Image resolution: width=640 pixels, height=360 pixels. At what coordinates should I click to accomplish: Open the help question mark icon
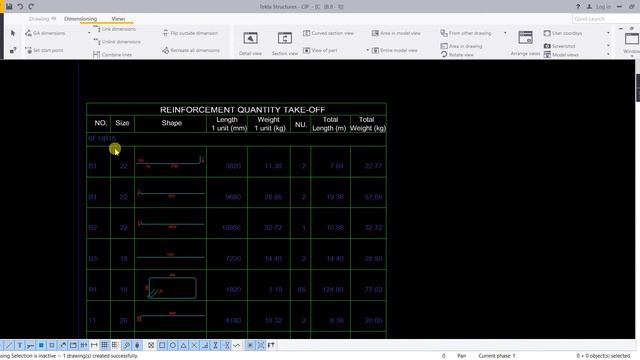578,7
